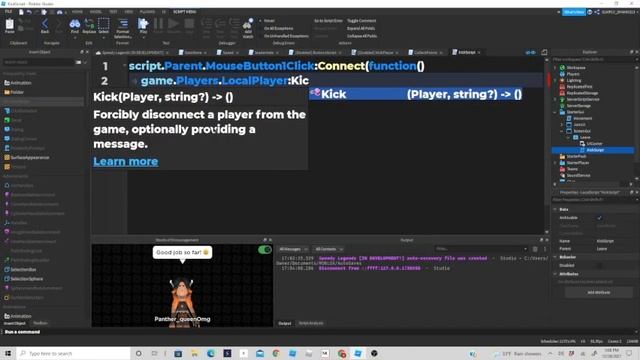Click Lighting service icon in Explorer
The height and width of the screenshot is (360, 640).
(x=562, y=80)
